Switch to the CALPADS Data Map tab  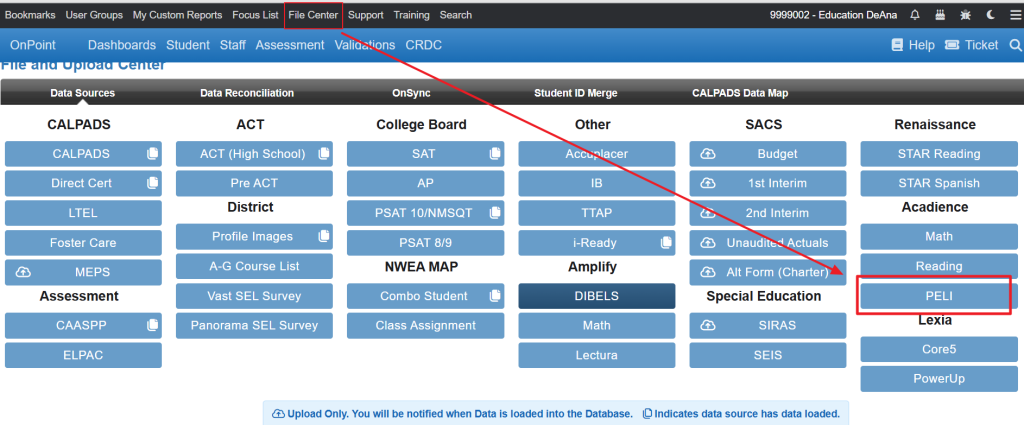pyautogui.click(x=740, y=93)
